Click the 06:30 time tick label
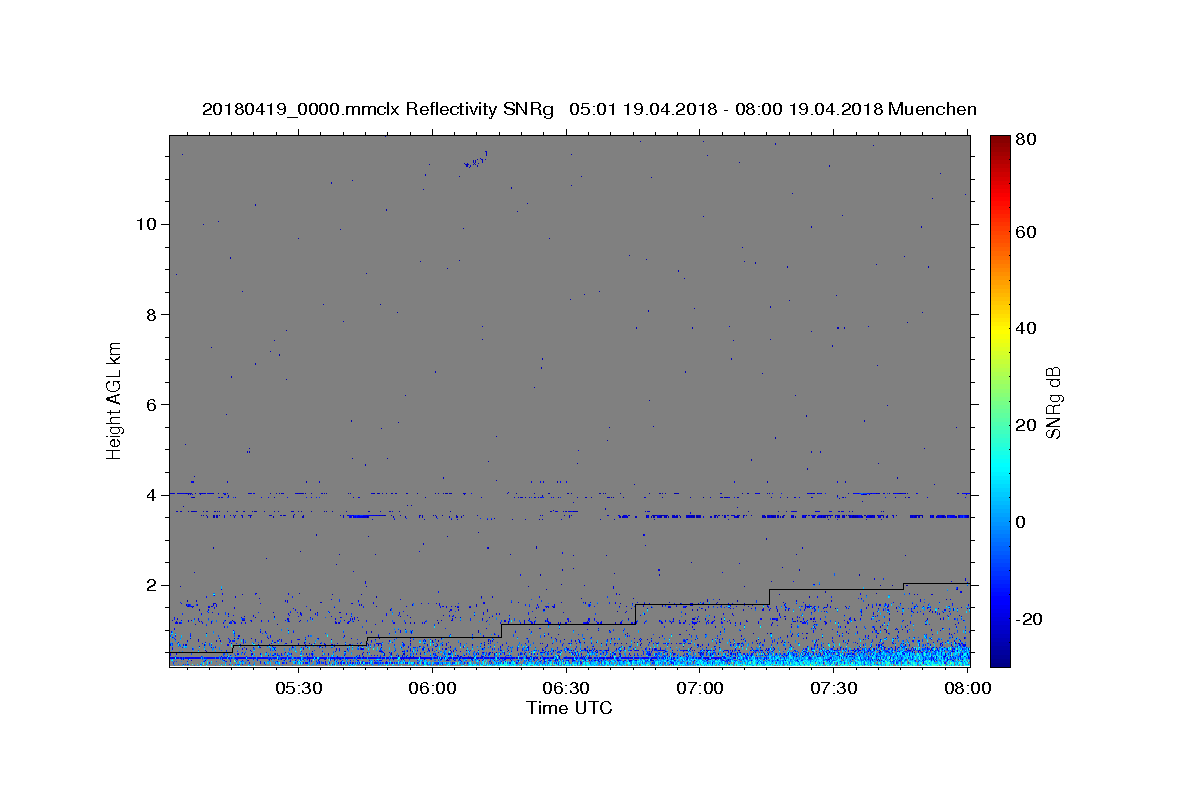This screenshot has width=1200, height=800. (566, 689)
